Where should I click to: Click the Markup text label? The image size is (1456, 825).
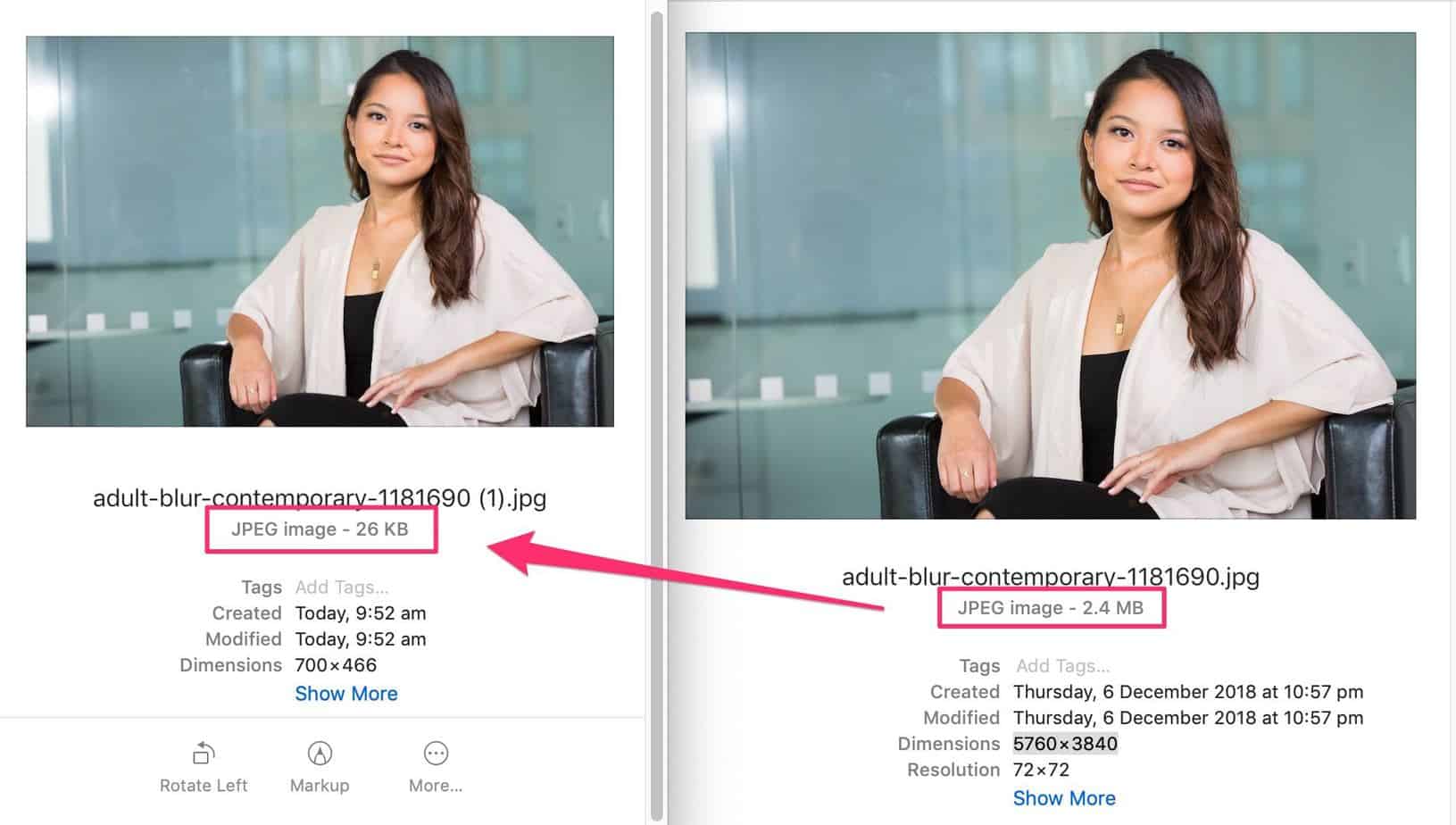tap(320, 786)
